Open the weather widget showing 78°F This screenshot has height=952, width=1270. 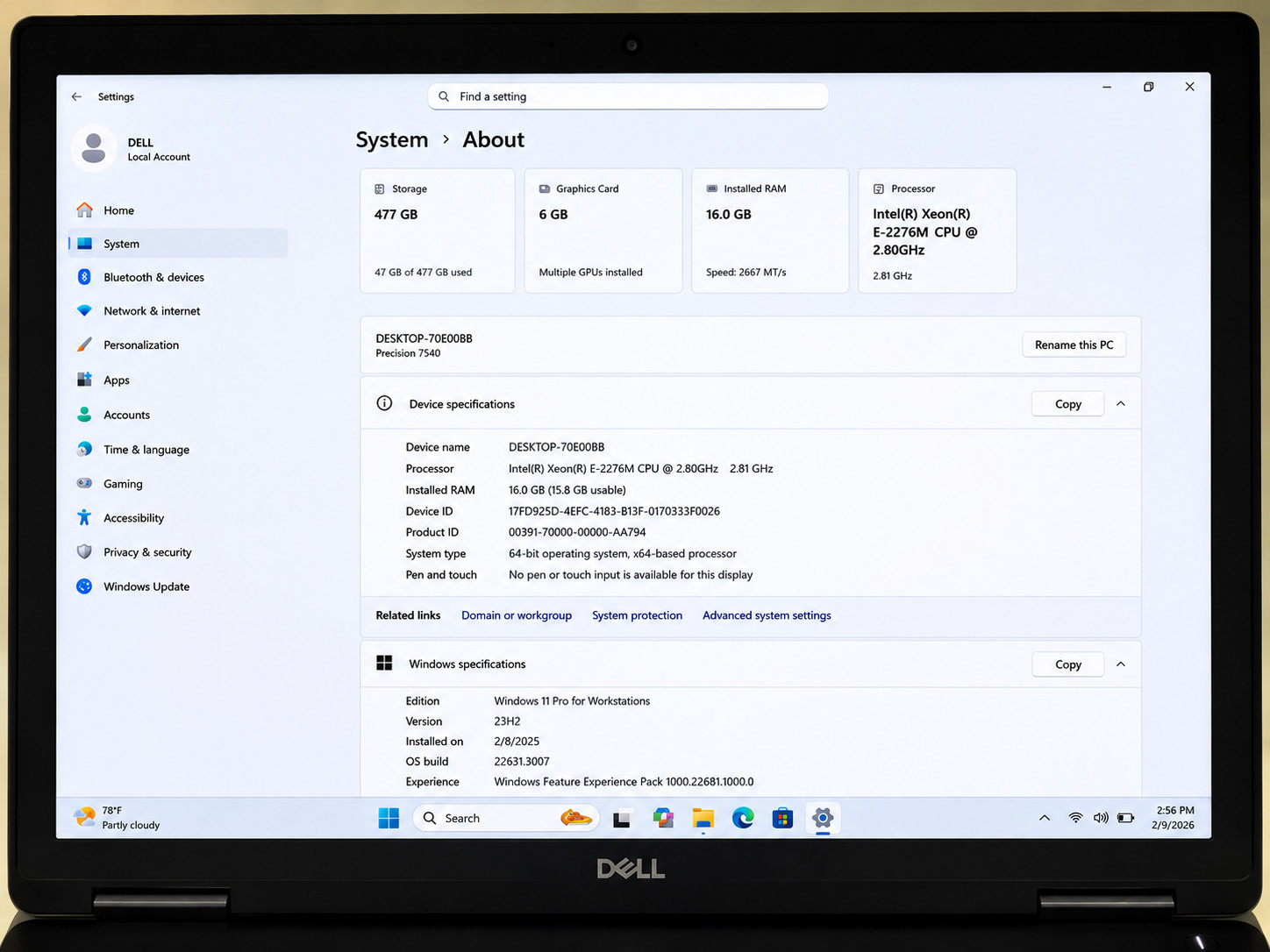tap(117, 818)
